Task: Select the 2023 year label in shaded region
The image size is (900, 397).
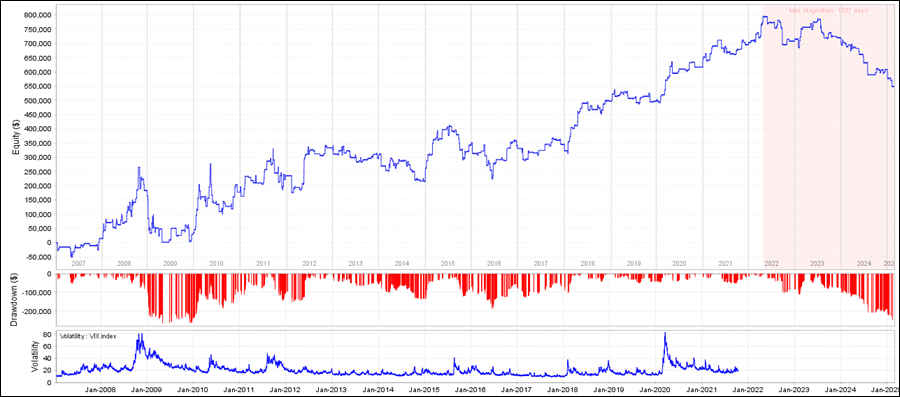Action: [x=817, y=264]
